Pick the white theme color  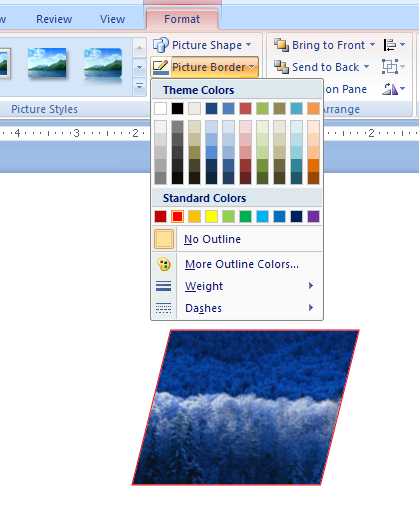click(x=160, y=109)
